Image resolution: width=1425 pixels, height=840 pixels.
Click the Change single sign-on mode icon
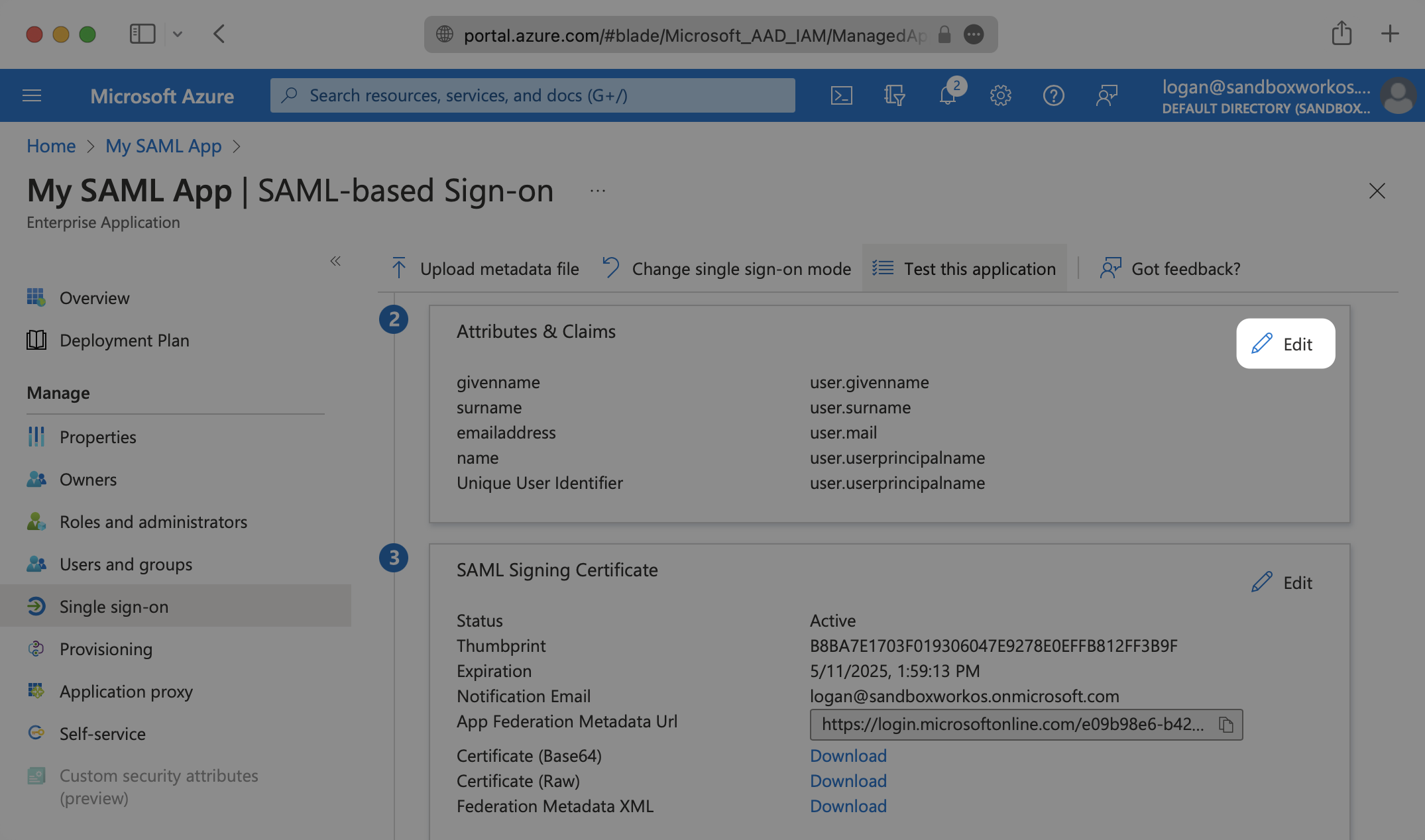point(610,267)
